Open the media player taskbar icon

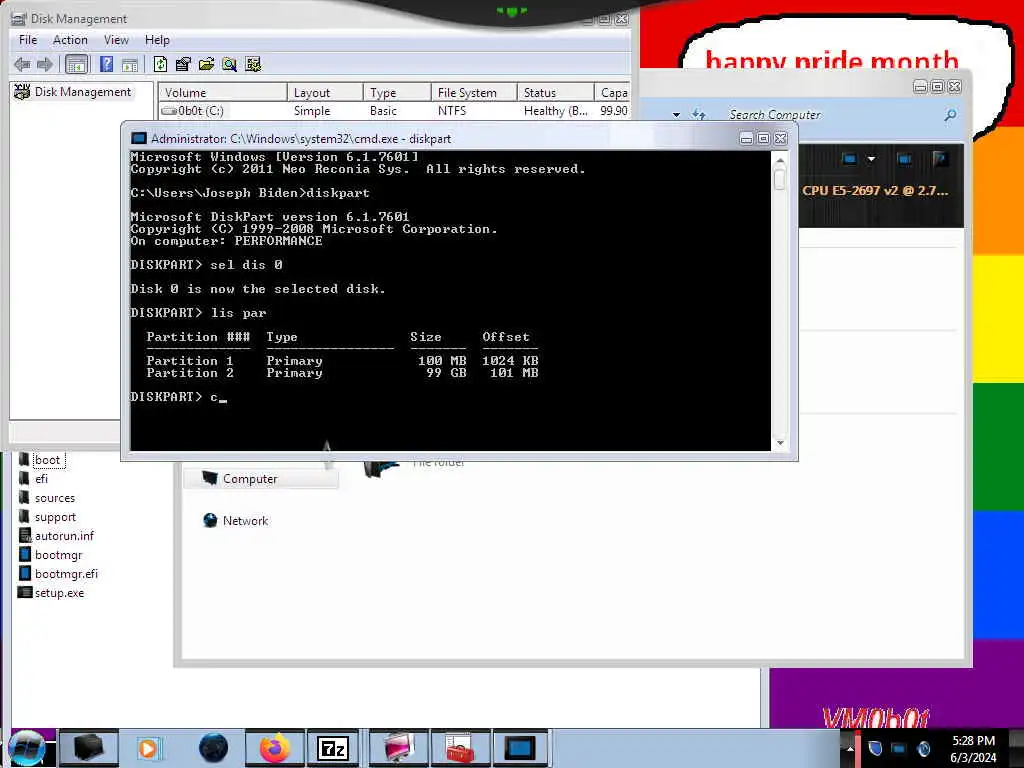coord(149,748)
